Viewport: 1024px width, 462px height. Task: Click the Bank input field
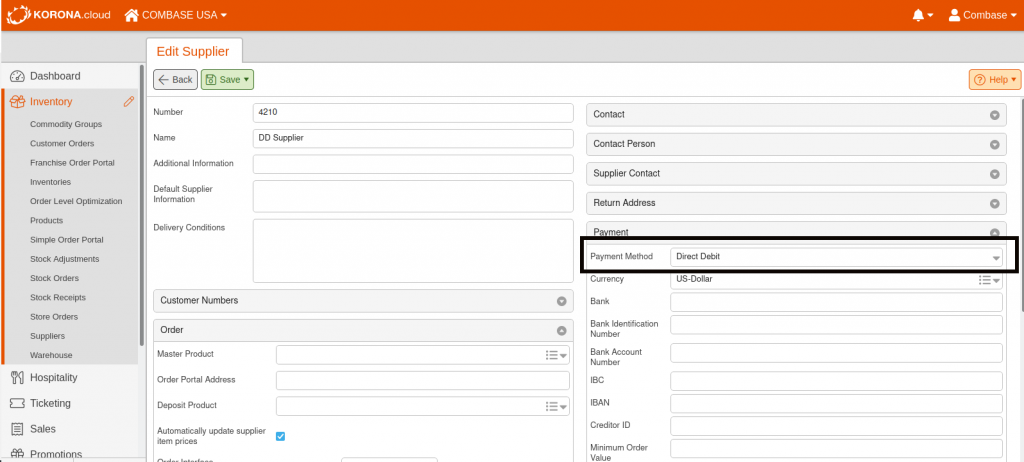(836, 302)
